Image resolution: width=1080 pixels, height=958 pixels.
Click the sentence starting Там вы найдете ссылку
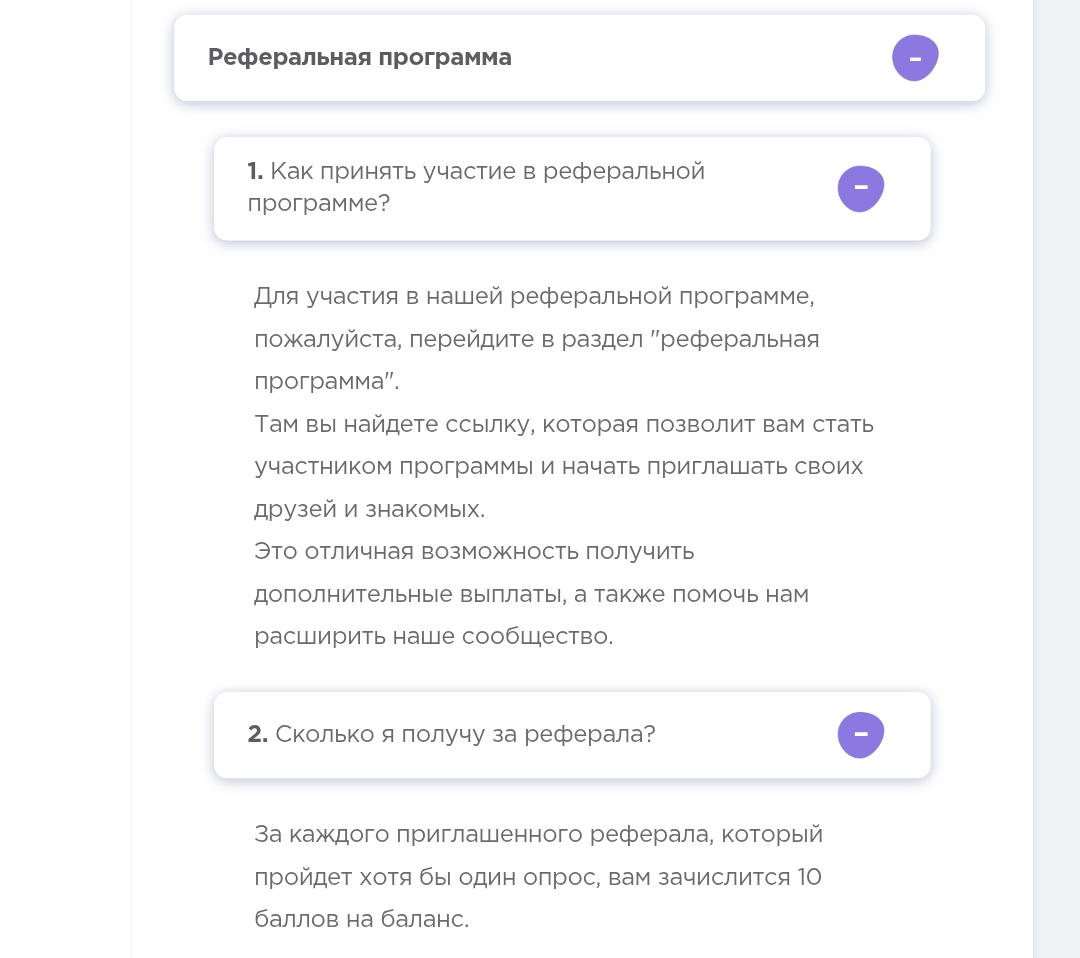coord(563,466)
